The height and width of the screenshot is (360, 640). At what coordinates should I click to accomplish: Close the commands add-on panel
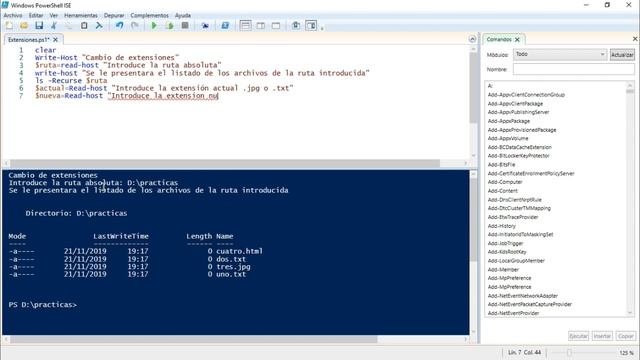tap(635, 39)
